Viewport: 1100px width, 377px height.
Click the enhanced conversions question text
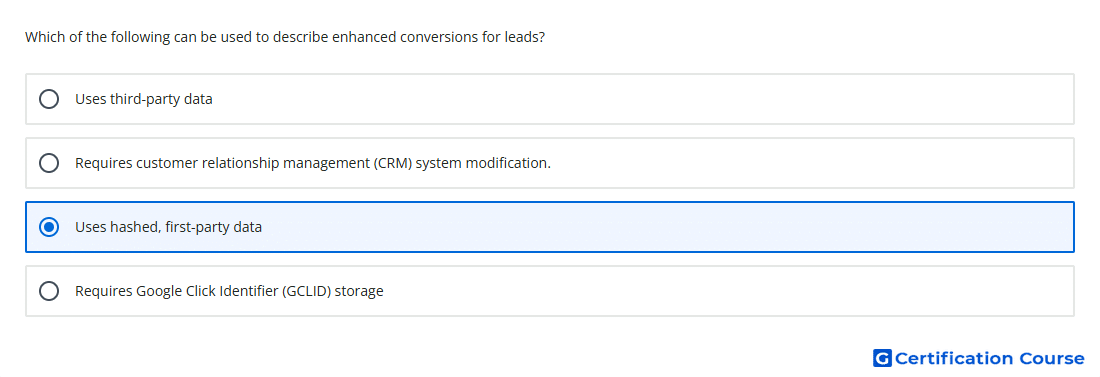[285, 37]
